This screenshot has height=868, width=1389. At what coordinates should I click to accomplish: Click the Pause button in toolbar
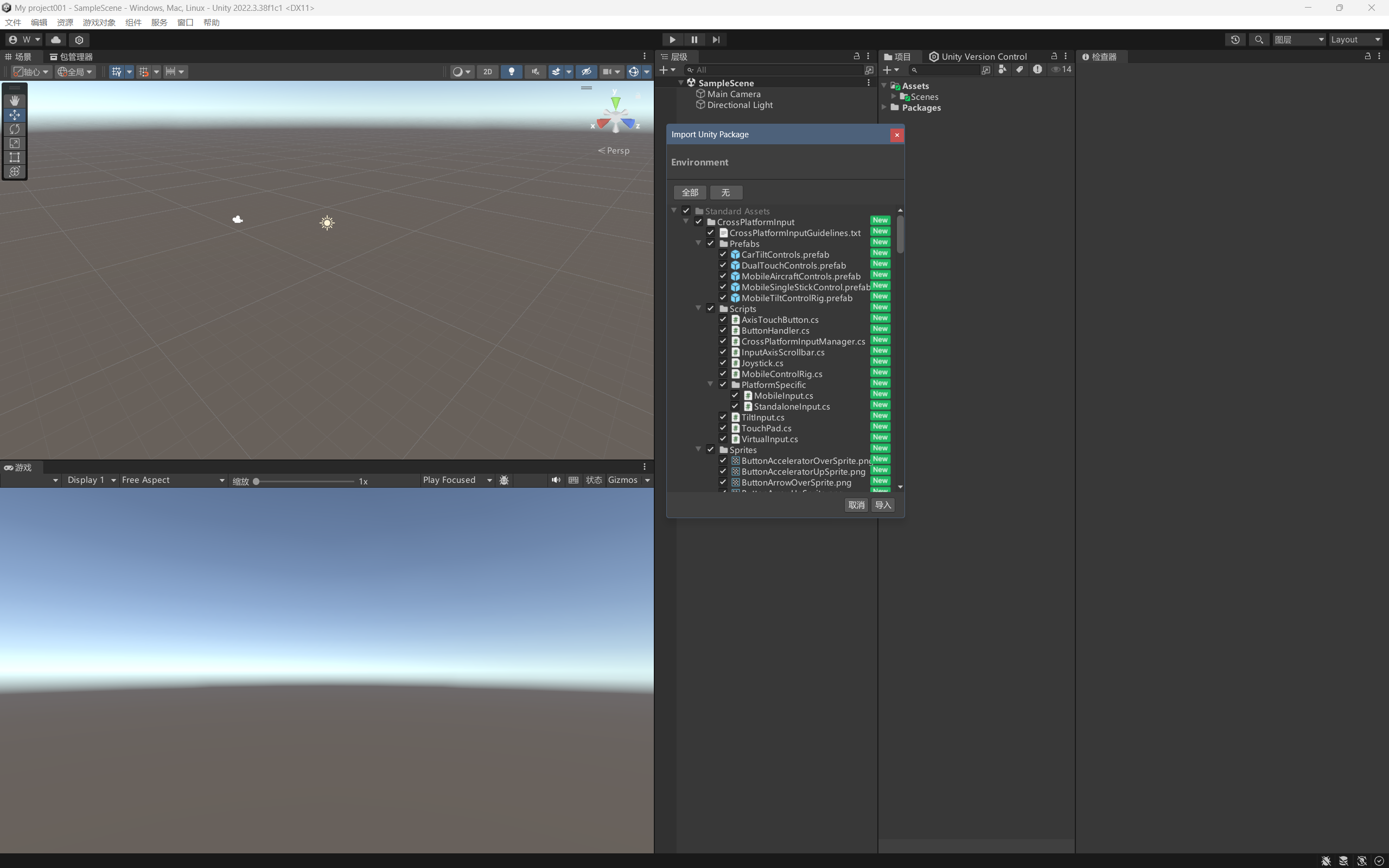coord(694,39)
